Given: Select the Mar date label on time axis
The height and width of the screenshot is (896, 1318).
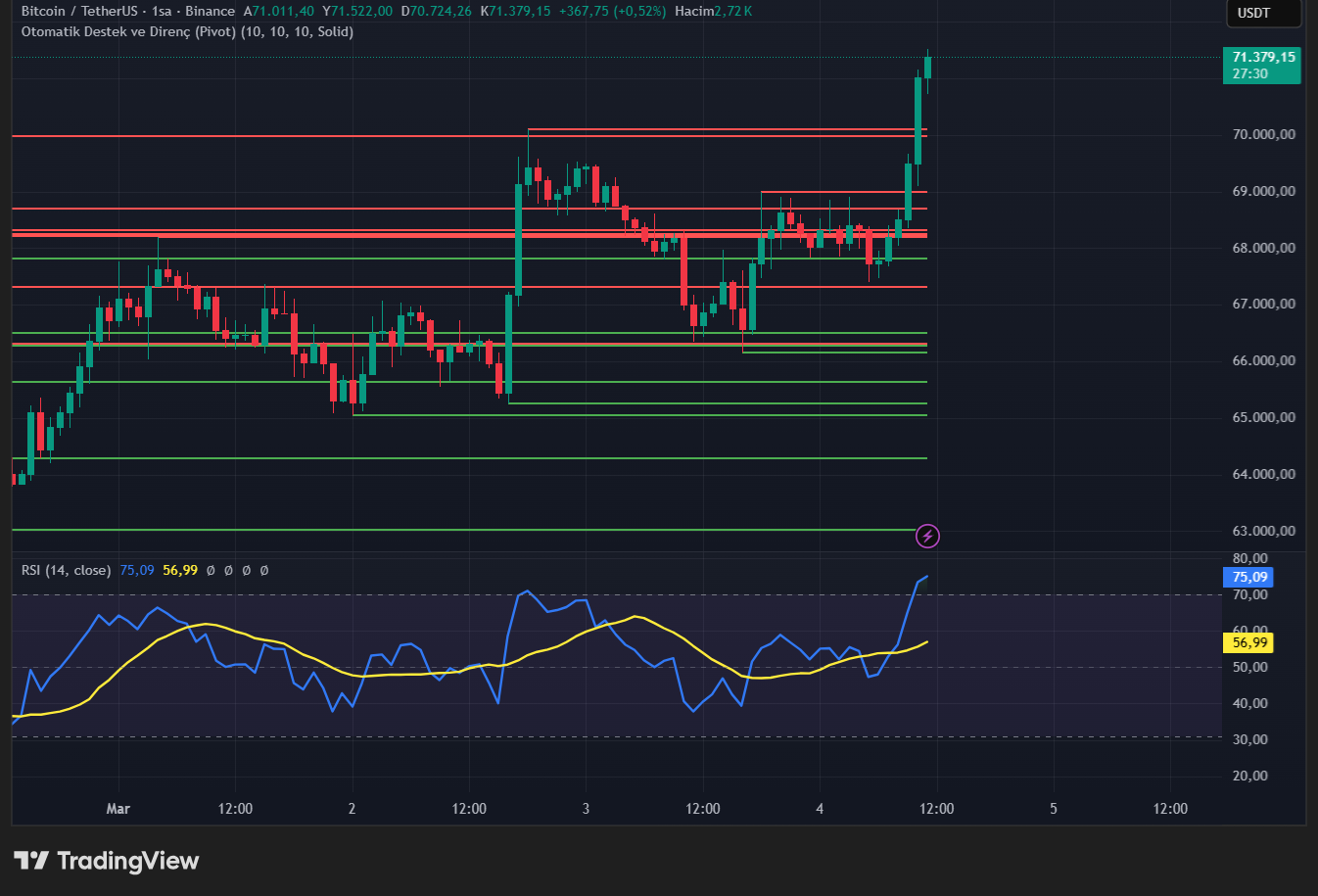Looking at the screenshot, I should click(x=118, y=809).
